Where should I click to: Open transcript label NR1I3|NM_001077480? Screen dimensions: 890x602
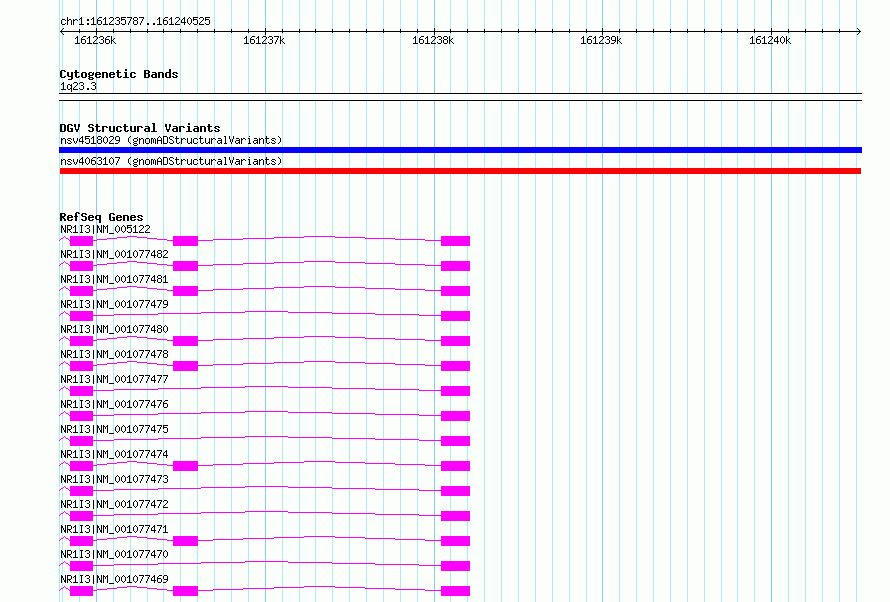click(x=114, y=329)
